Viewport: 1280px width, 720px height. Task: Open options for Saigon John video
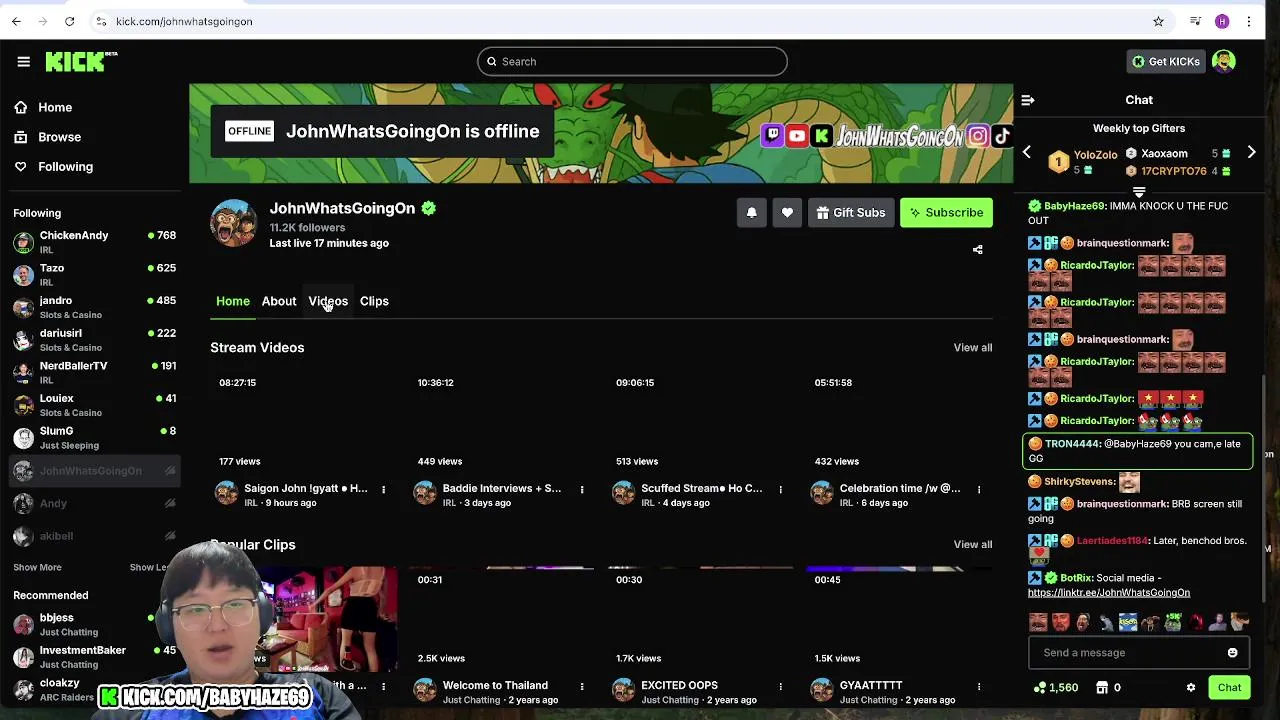point(383,490)
